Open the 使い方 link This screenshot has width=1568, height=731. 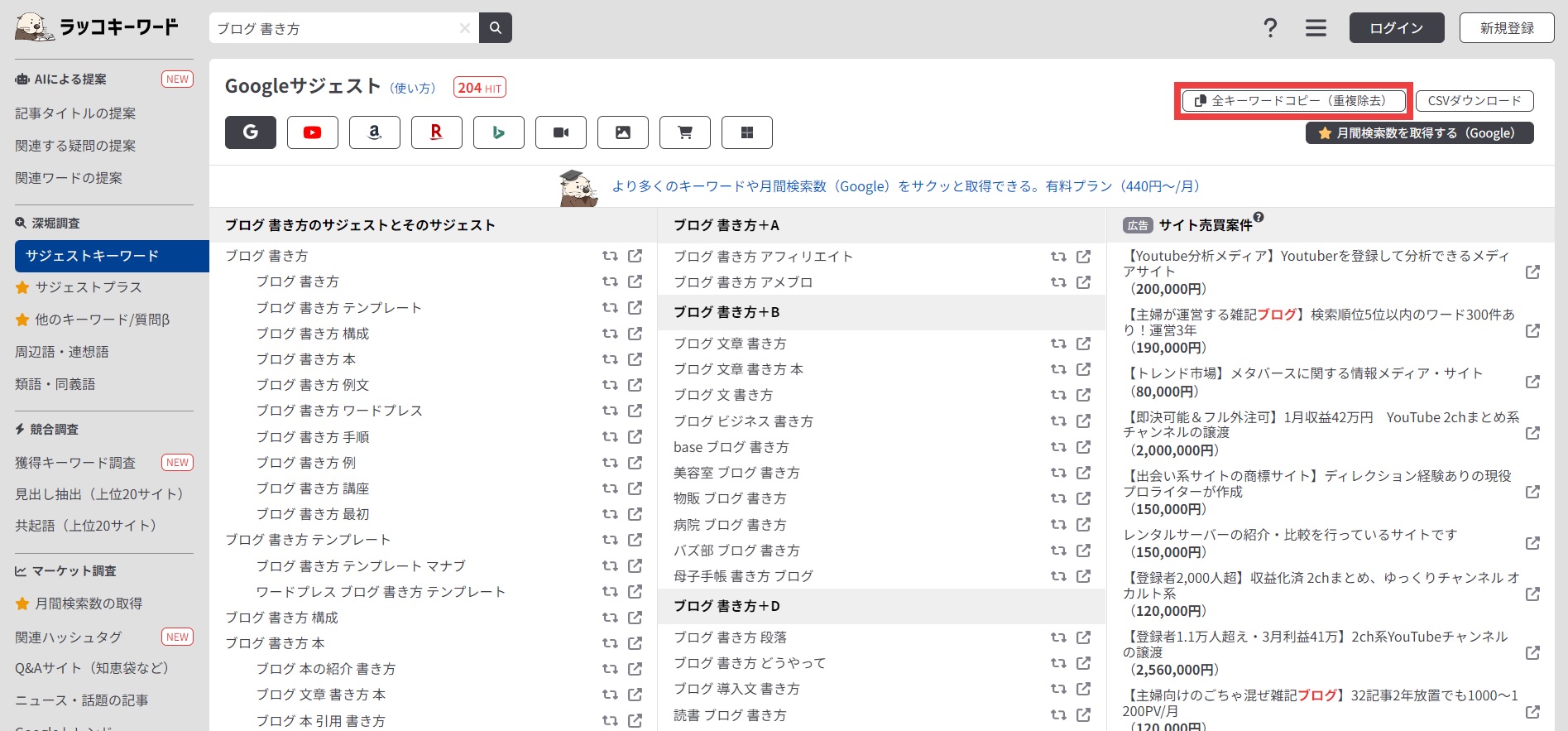[x=413, y=88]
